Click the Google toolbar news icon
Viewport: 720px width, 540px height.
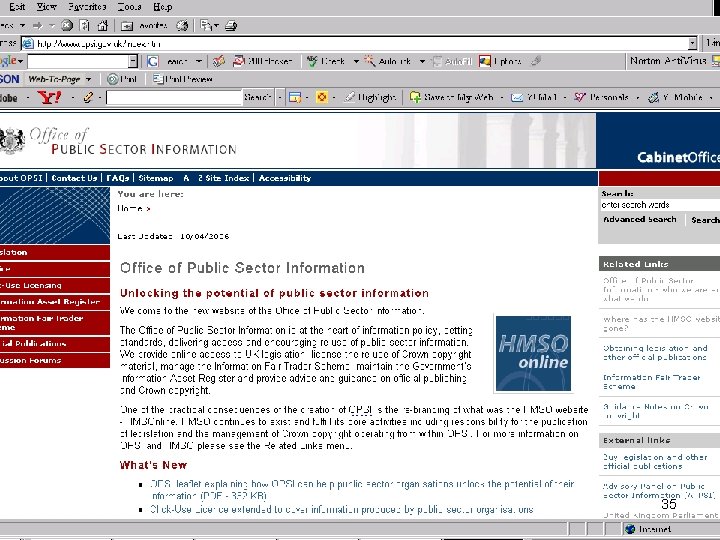tap(219, 61)
